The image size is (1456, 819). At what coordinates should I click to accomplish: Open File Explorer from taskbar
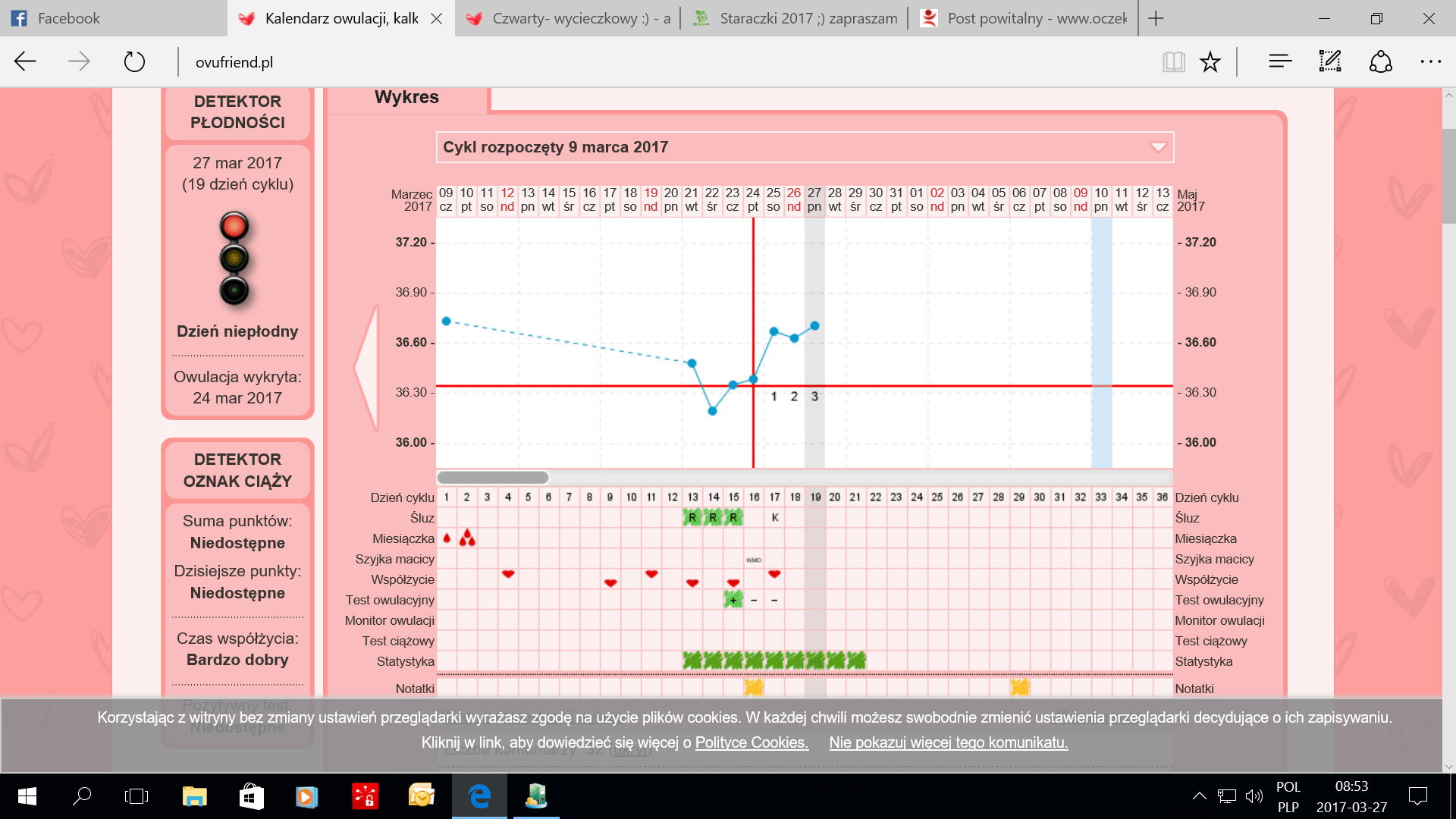[x=194, y=796]
